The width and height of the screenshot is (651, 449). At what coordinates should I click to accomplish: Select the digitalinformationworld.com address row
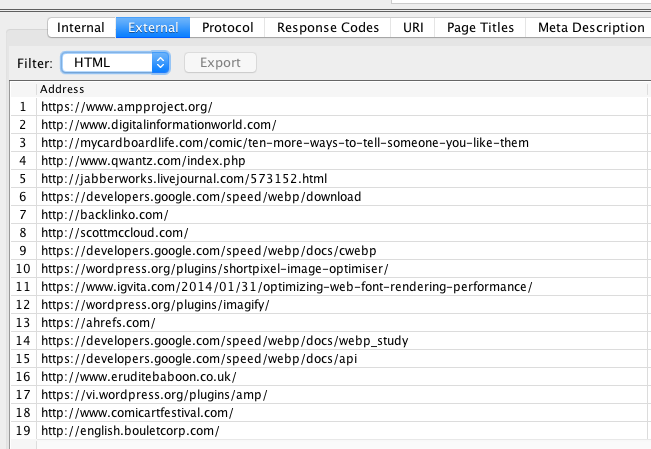(158, 125)
